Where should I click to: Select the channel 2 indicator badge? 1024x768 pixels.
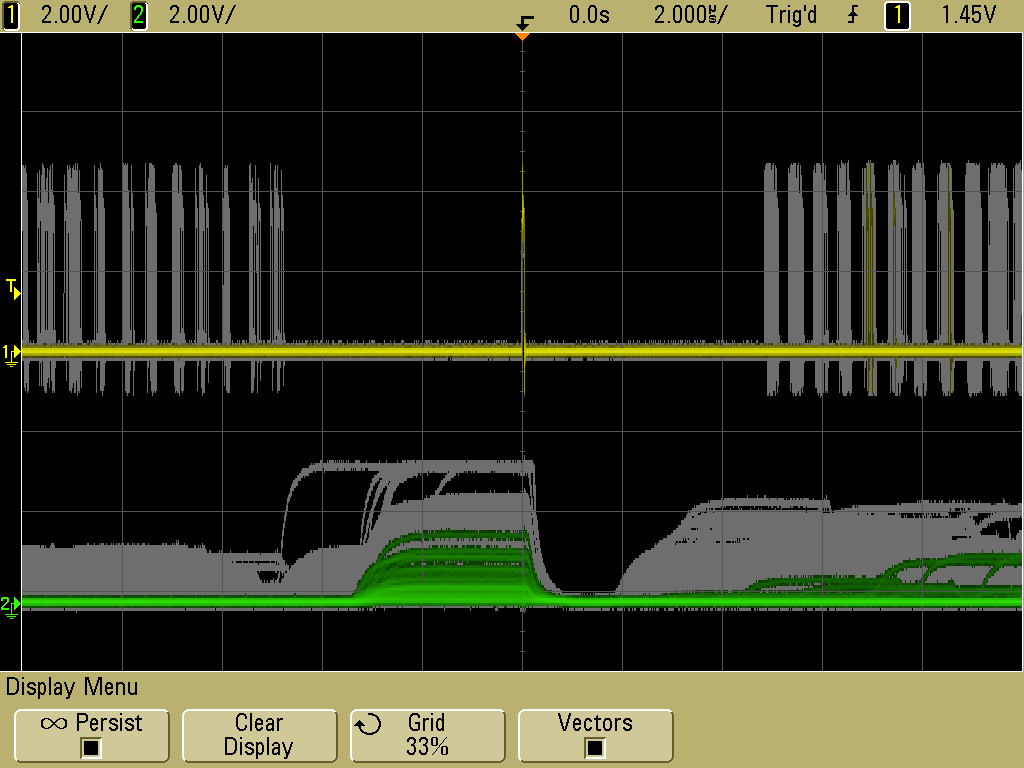(x=138, y=15)
